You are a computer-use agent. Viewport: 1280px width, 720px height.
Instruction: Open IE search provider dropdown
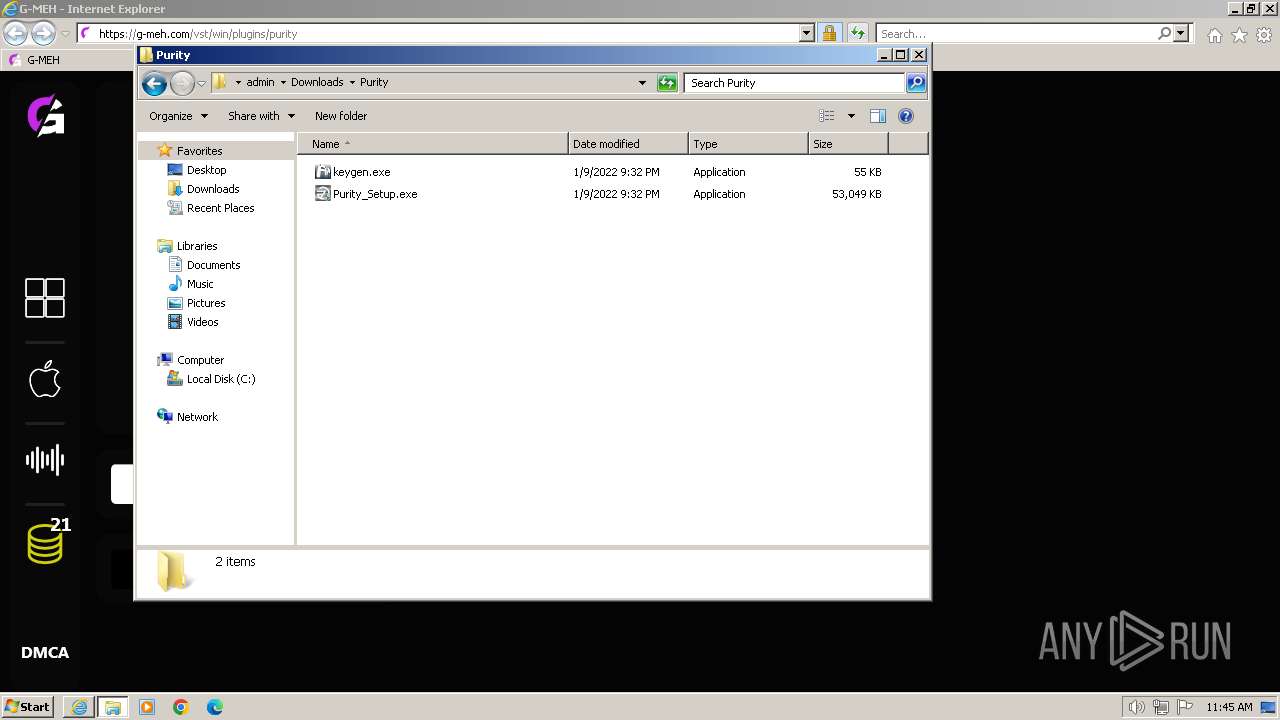[1181, 33]
